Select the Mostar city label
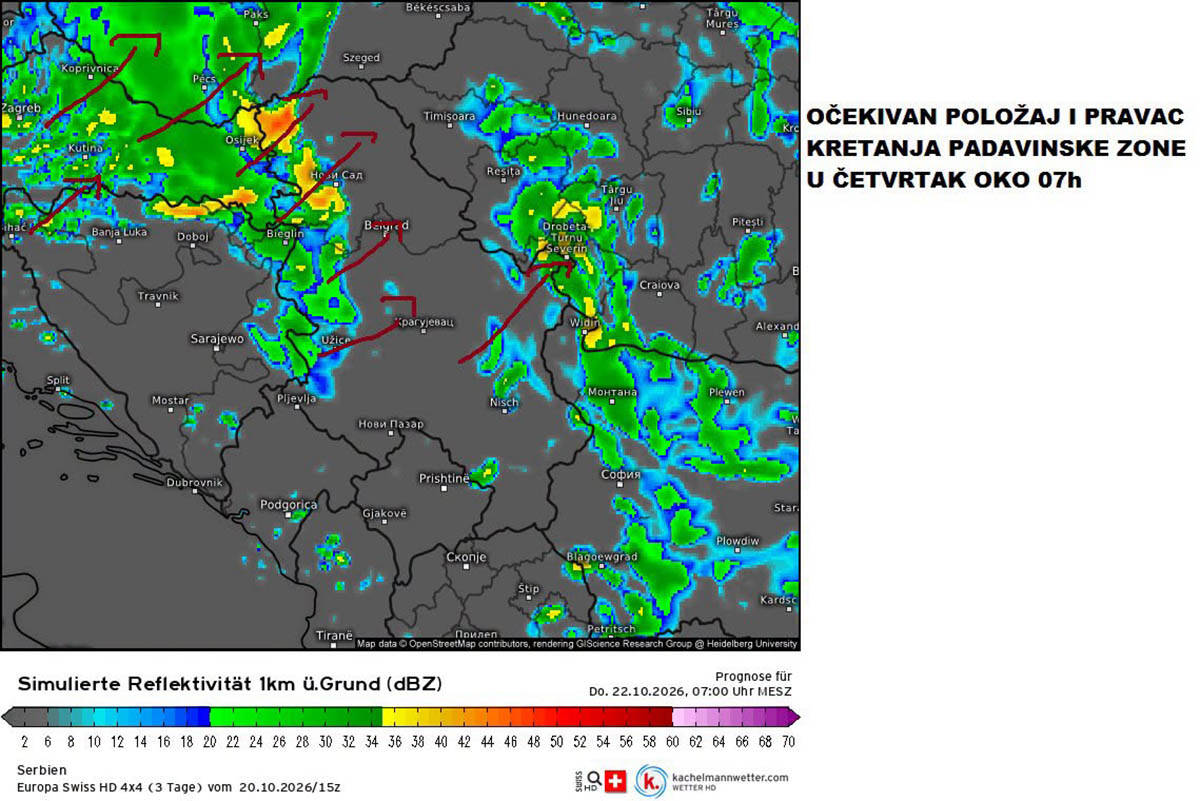 click(x=170, y=400)
